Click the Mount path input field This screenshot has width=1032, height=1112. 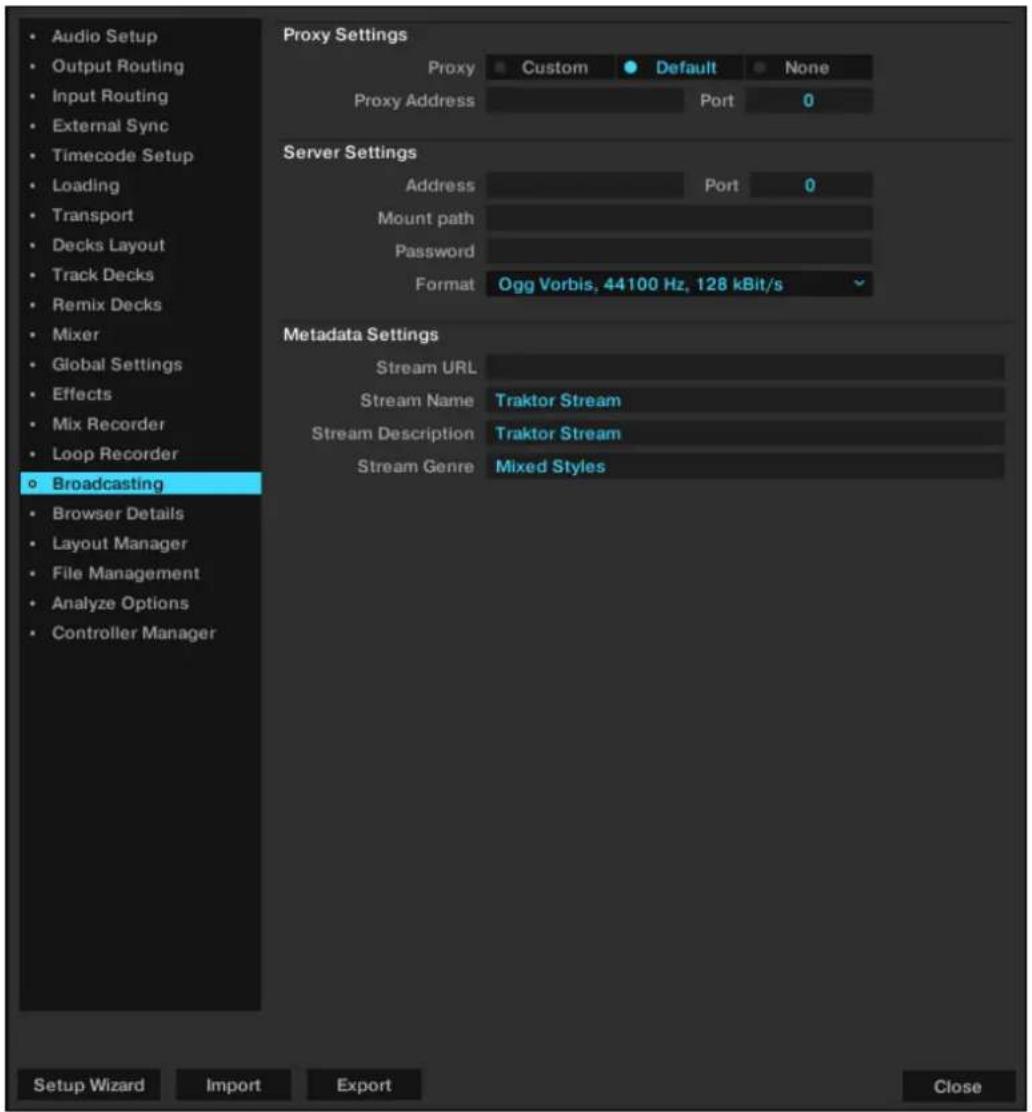click(x=679, y=218)
